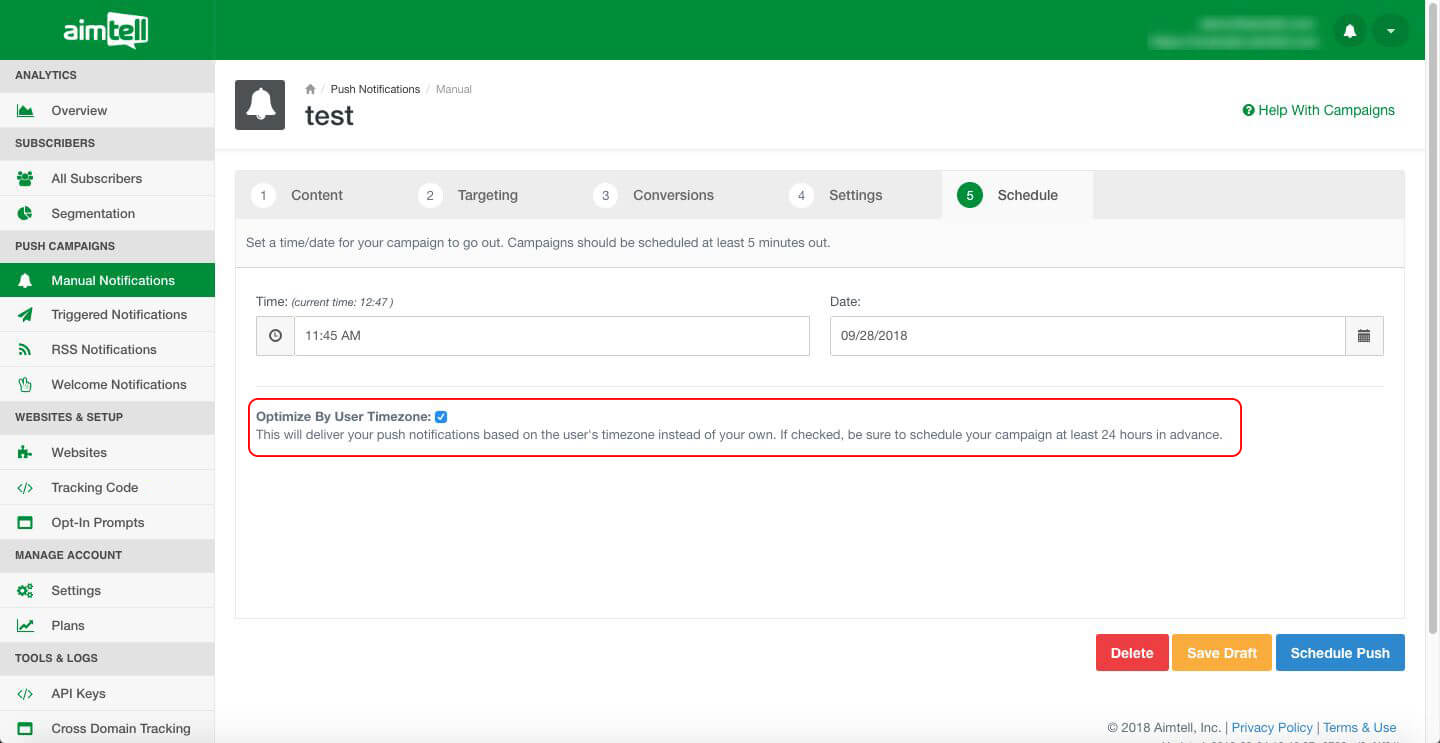Open Triggered Notifications in sidebar
This screenshot has height=743, width=1440.
click(x=107, y=315)
